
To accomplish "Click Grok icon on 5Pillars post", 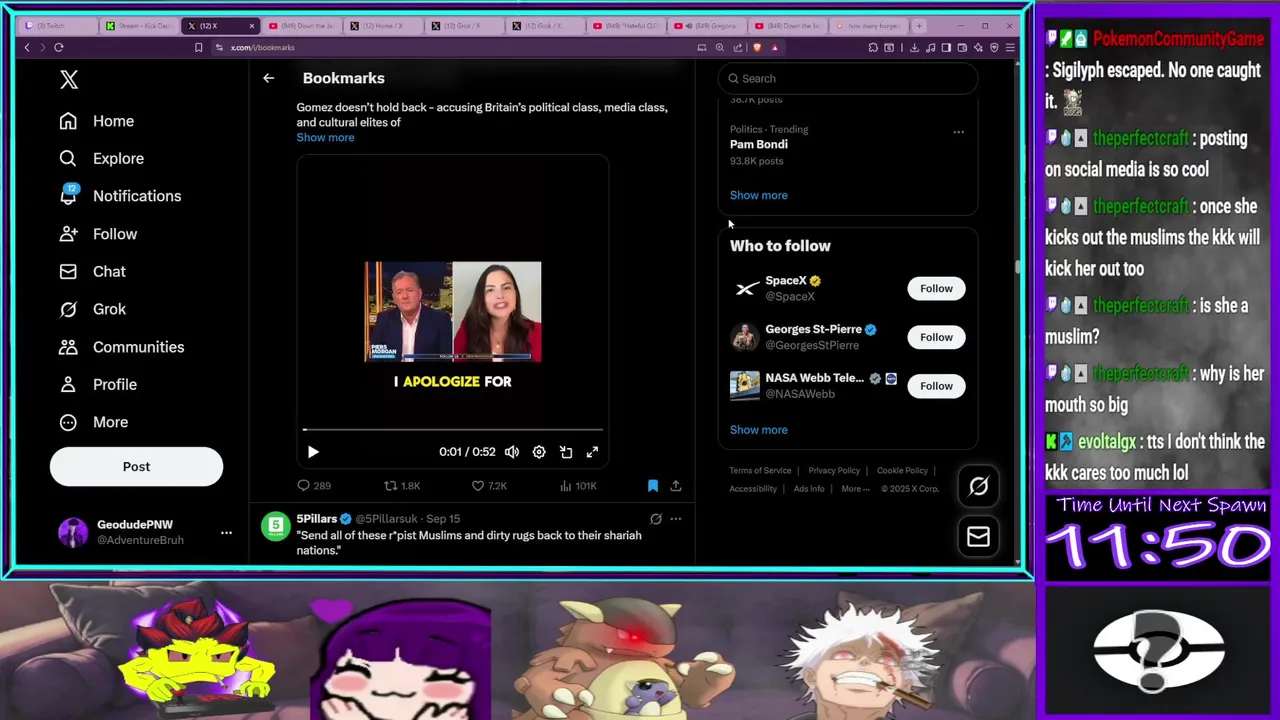I will coord(656,519).
